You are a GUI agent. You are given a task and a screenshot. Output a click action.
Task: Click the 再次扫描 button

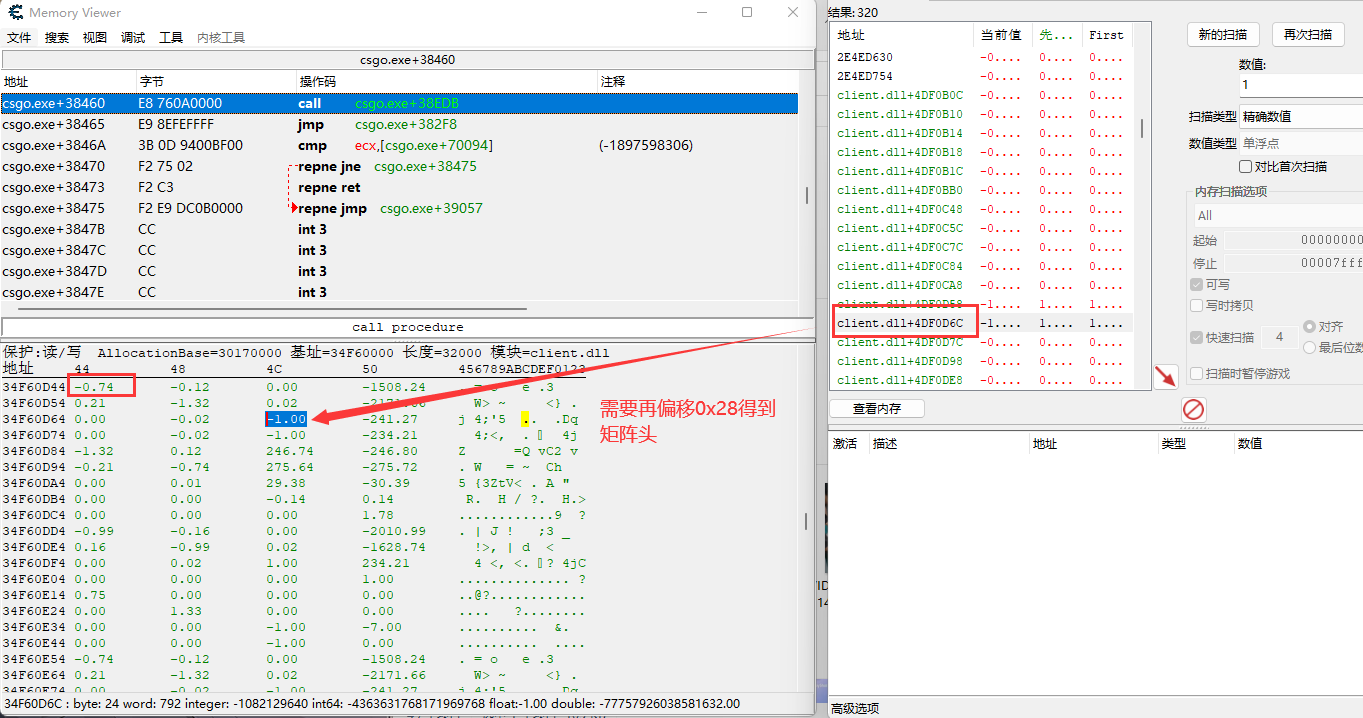[x=1308, y=34]
